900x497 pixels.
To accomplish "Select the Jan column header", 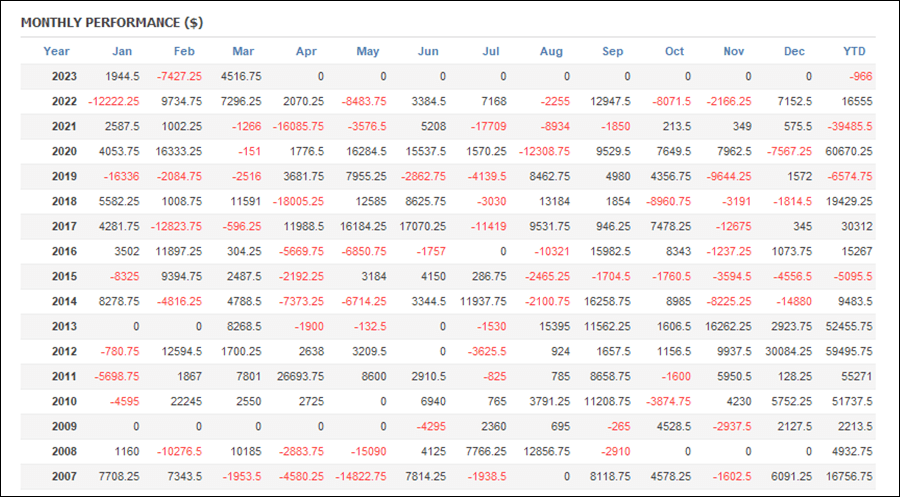I will tap(122, 51).
